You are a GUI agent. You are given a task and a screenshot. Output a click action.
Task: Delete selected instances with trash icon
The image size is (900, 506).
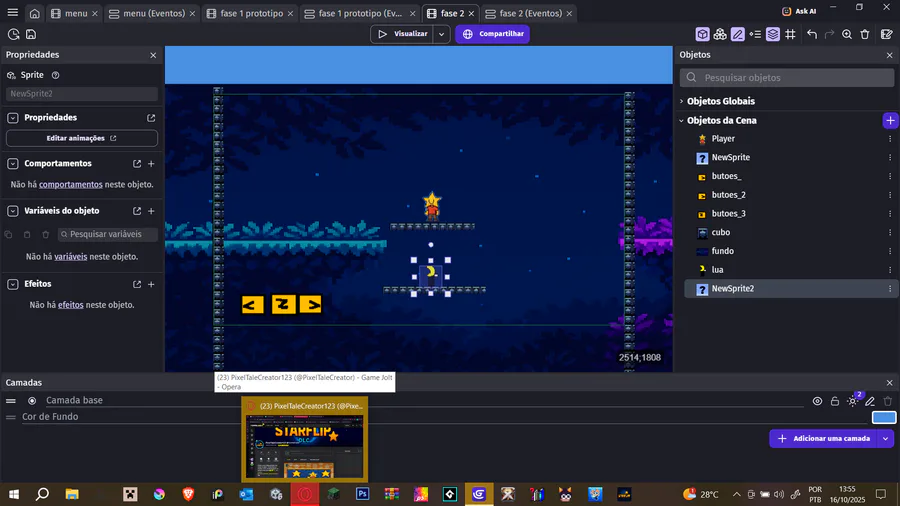[865, 34]
